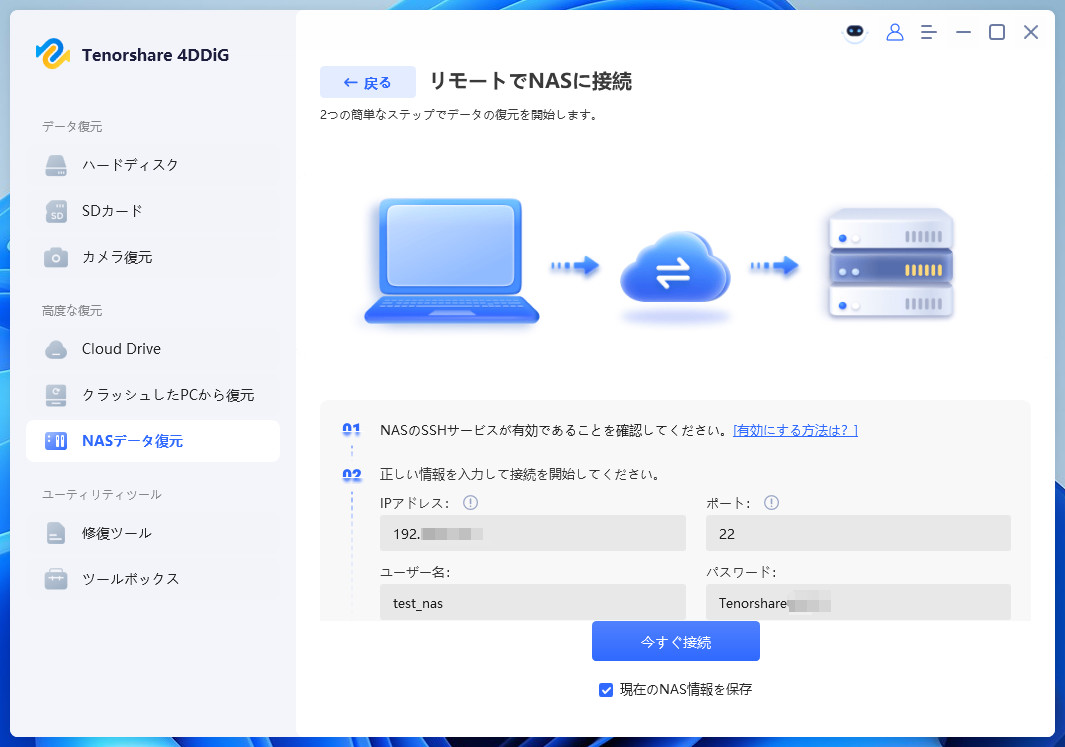Select クラッシュしたPCから復元 in sidebar
The height and width of the screenshot is (747, 1065).
pos(153,395)
